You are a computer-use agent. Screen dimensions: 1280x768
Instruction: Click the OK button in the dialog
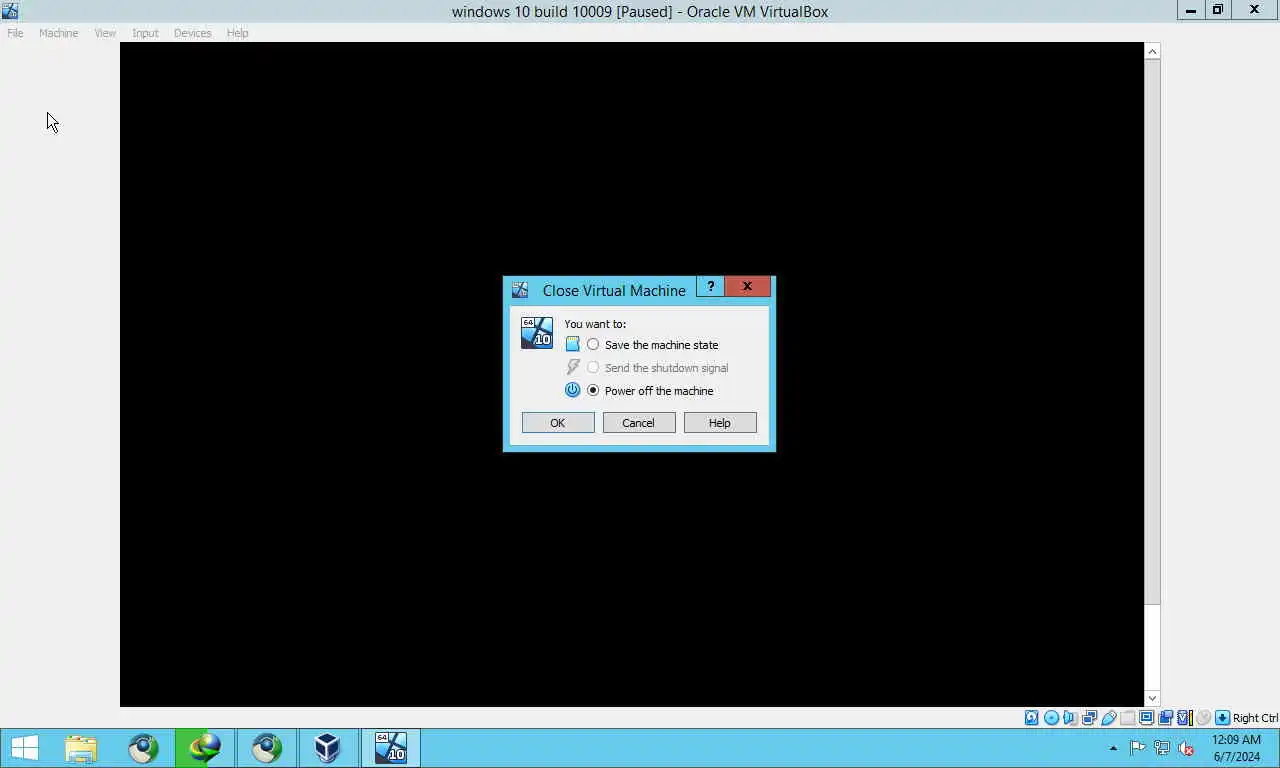558,423
